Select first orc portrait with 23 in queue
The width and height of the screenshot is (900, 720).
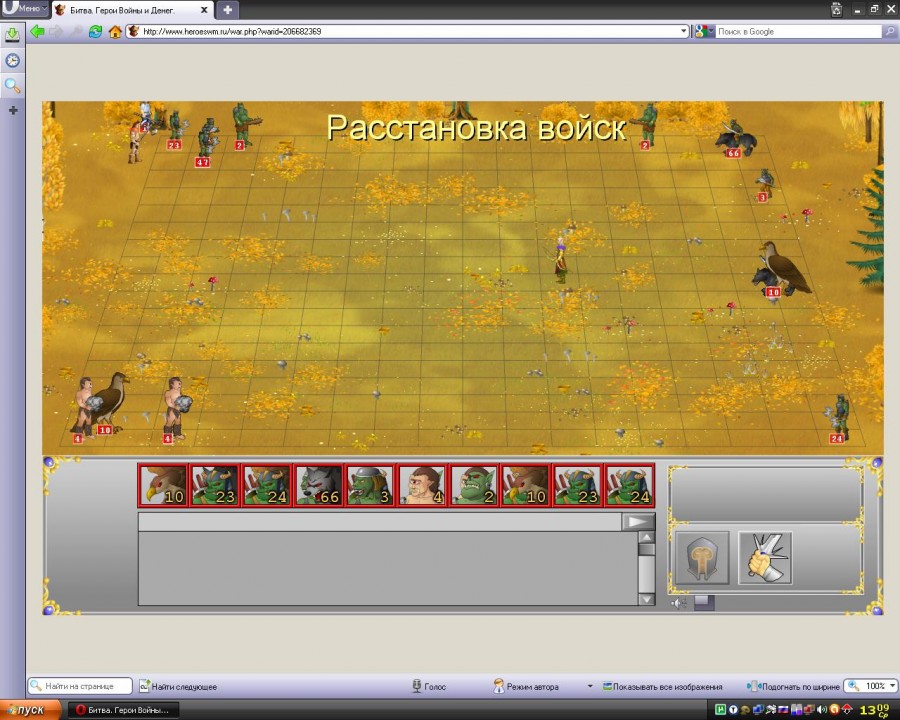[x=215, y=485]
